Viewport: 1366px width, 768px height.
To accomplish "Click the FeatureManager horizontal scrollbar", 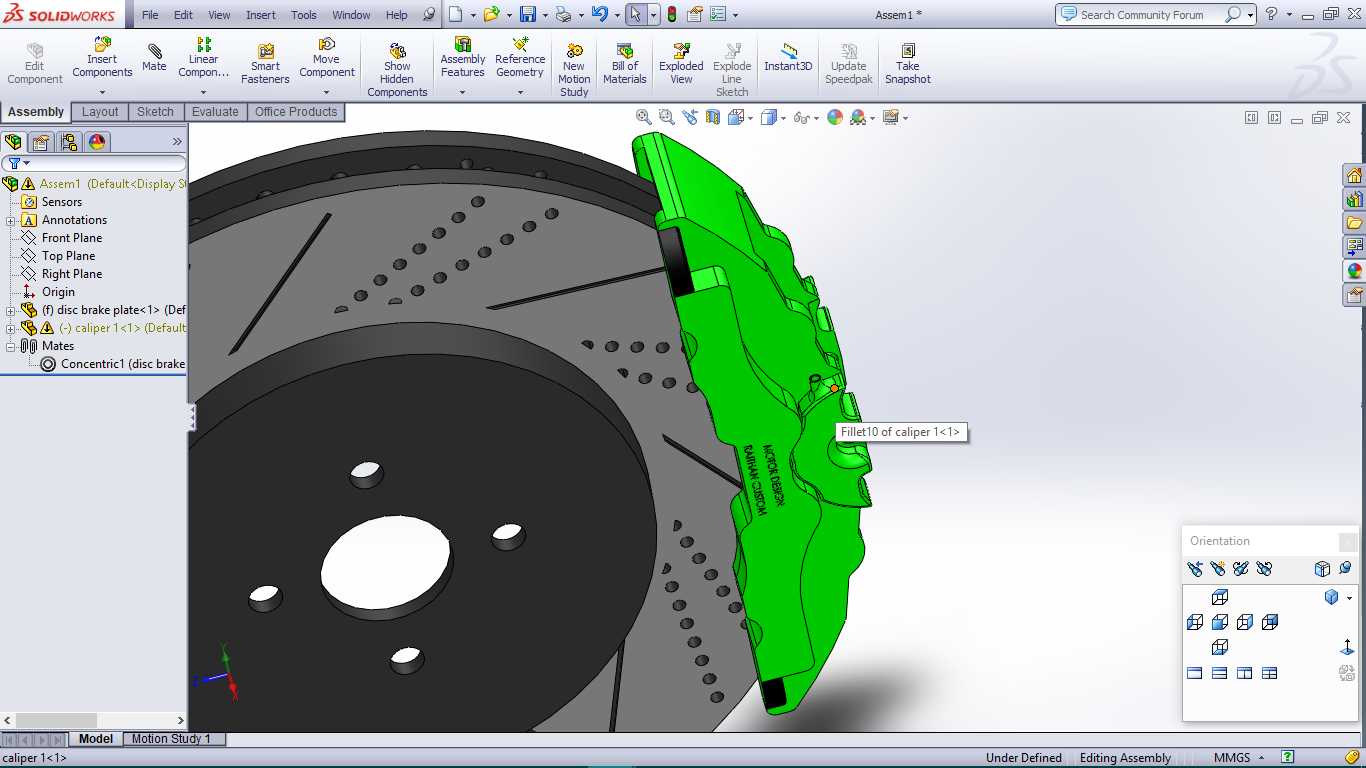I will (x=94, y=720).
